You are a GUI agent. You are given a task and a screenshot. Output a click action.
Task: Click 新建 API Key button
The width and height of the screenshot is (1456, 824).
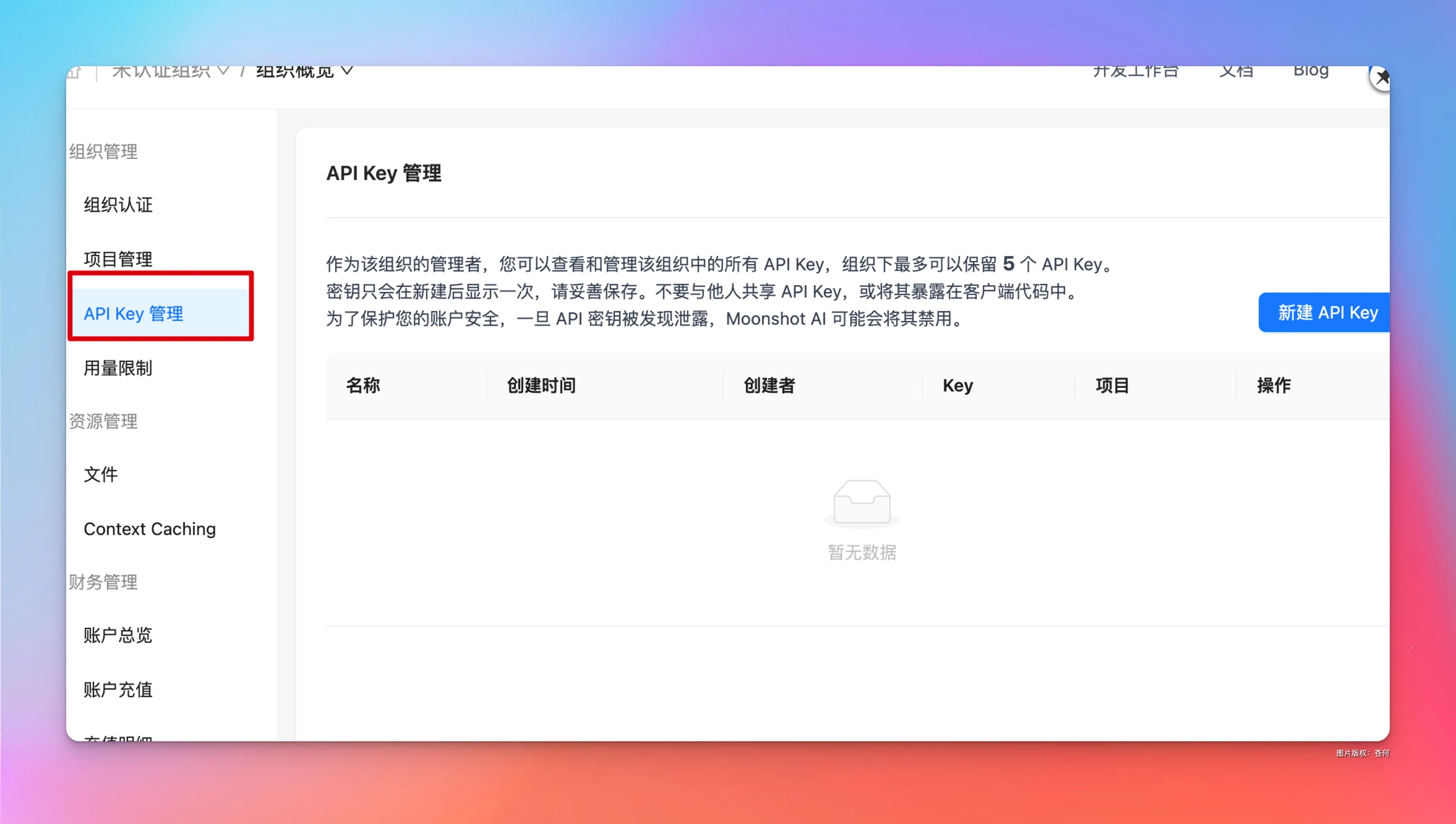coord(1324,312)
